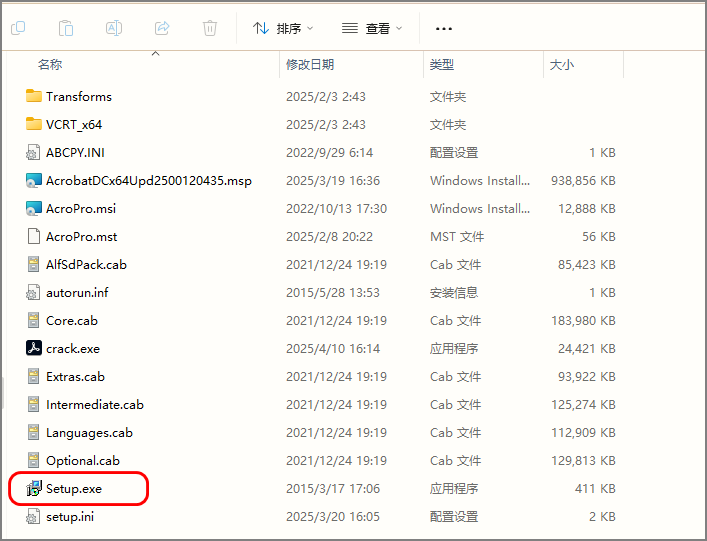
Task: Sort by the 修改日期 column header
Action: pos(310,64)
